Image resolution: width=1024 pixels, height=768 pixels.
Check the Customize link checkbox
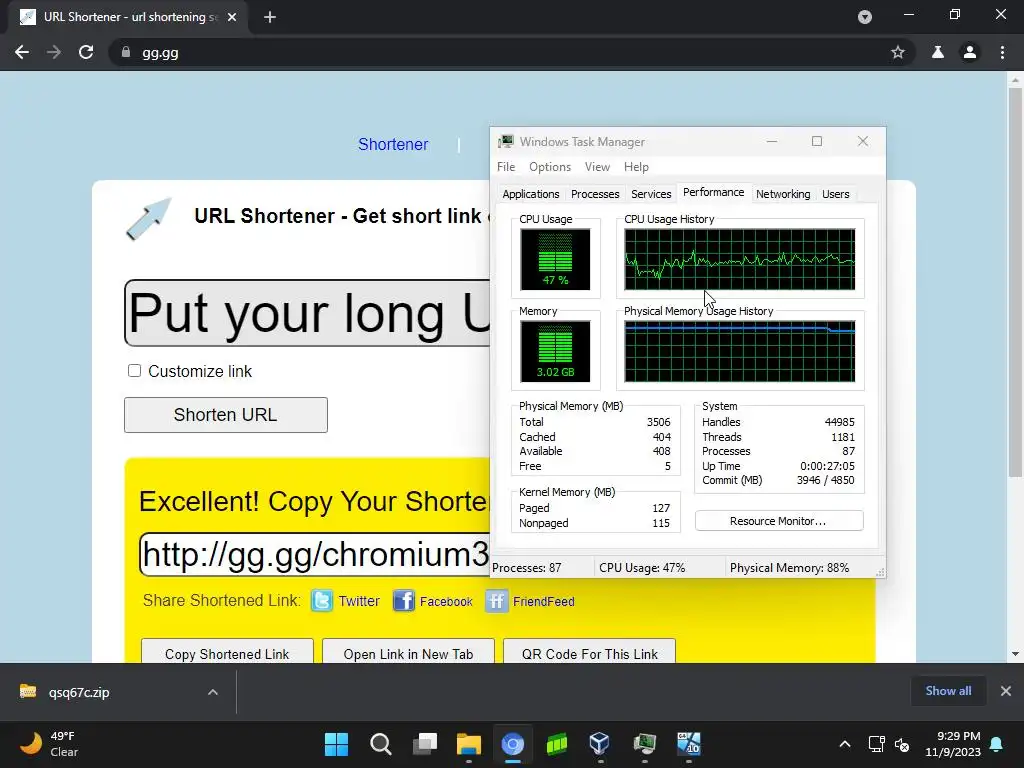coord(135,371)
